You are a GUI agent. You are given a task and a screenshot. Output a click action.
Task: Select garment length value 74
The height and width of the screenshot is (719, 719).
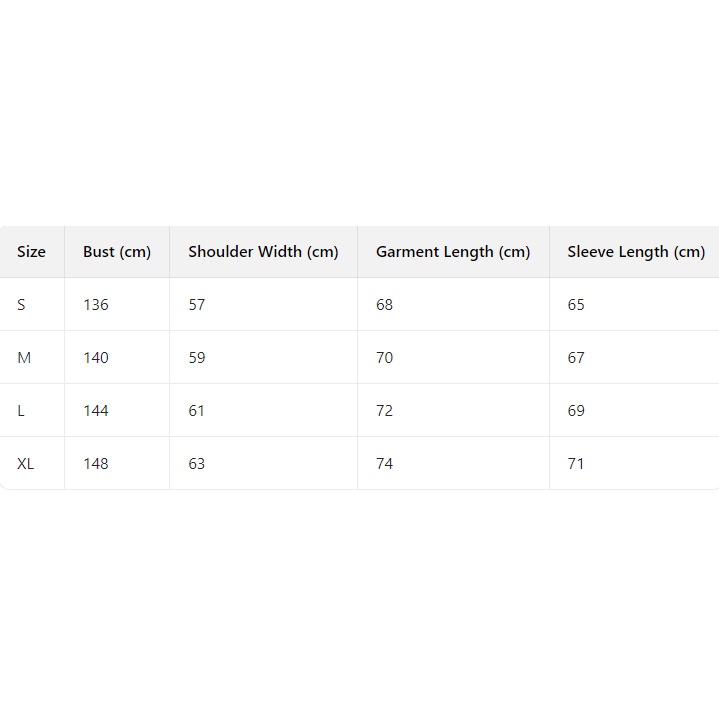point(385,464)
